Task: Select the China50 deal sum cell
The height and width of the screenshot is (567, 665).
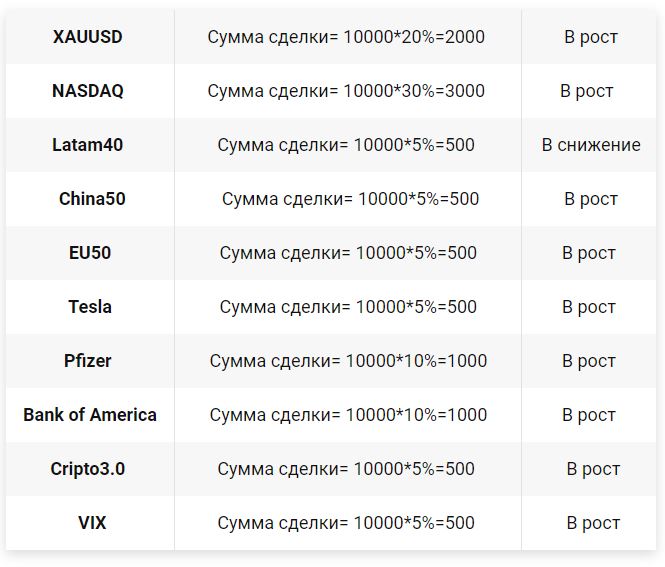Action: (x=350, y=199)
